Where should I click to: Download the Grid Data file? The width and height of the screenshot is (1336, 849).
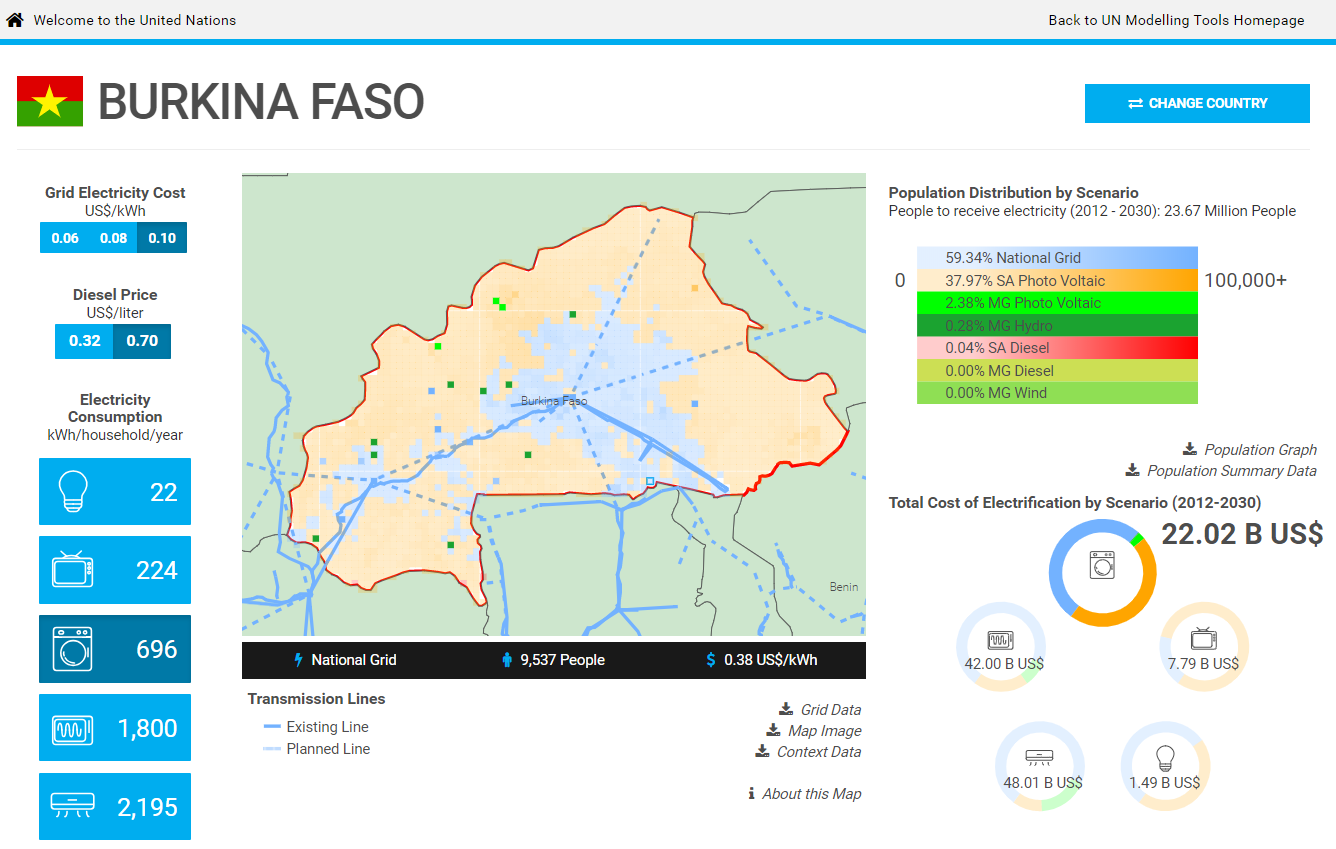(x=829, y=710)
